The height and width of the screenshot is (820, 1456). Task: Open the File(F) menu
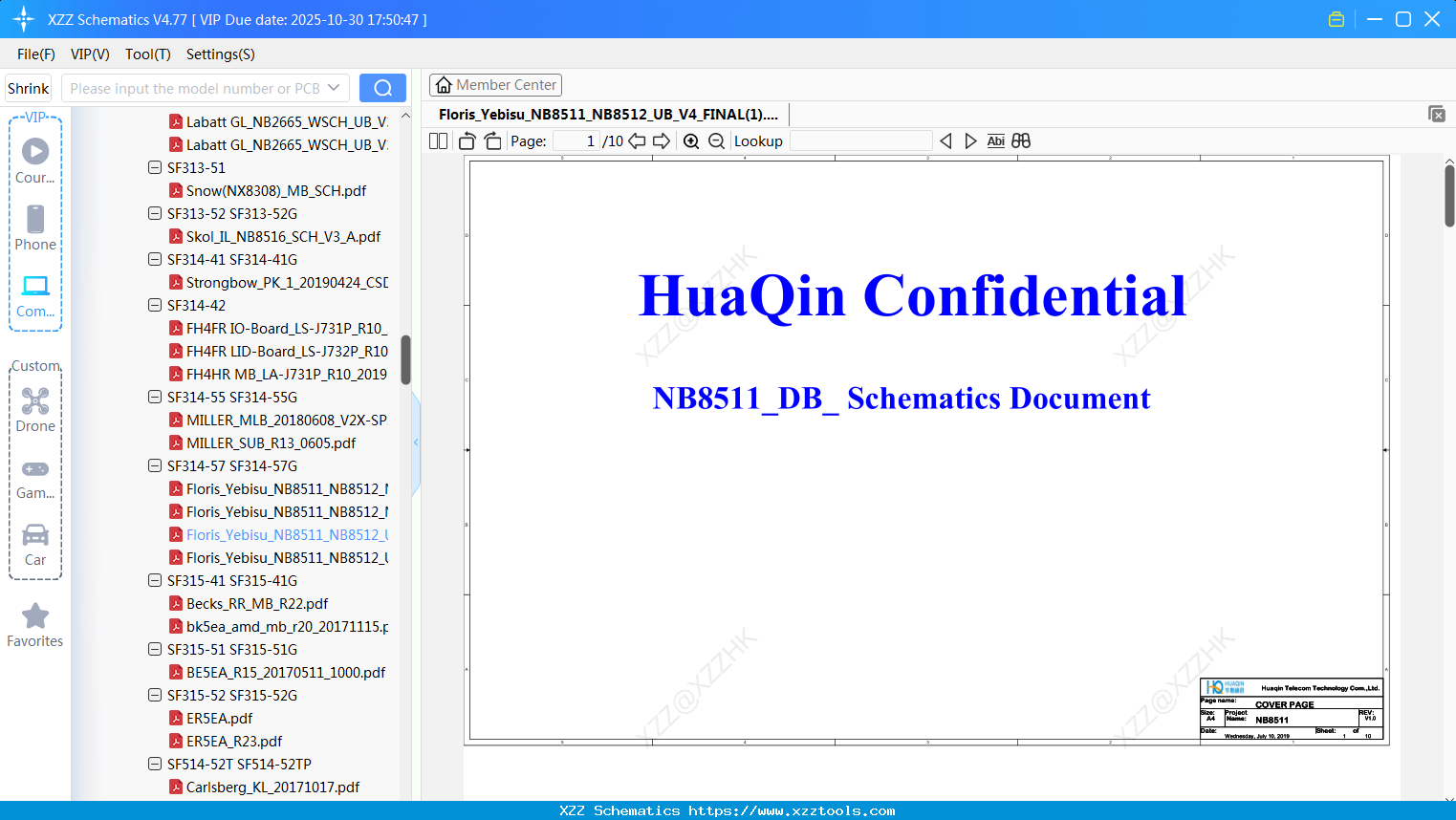click(36, 54)
